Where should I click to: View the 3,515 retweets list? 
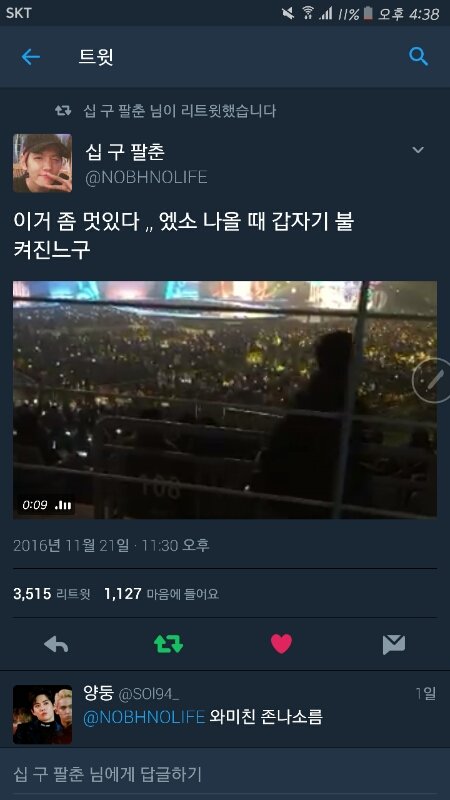coord(52,594)
